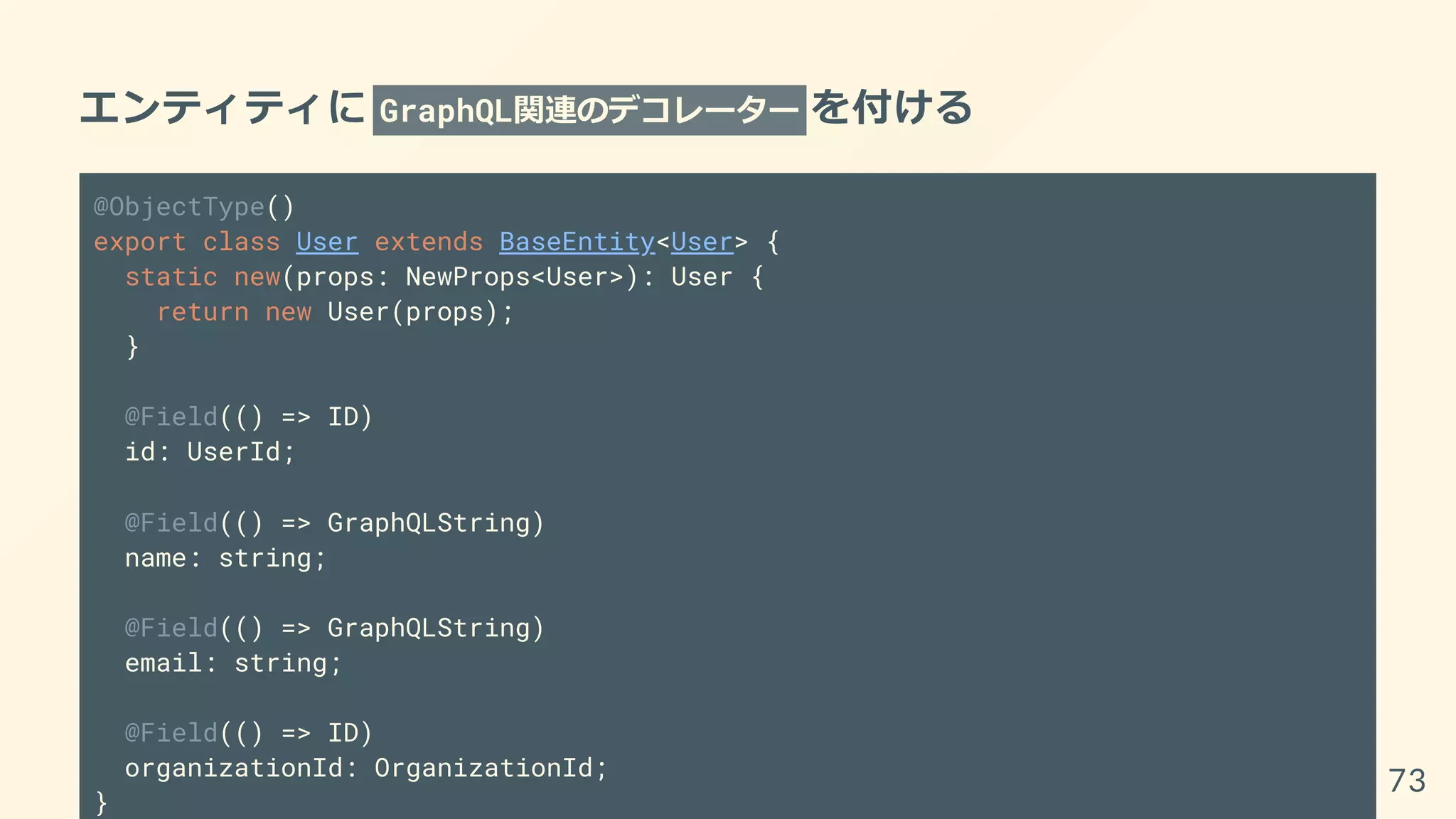
Task: Click the 'エンティティに' title text
Action: pyautogui.click(x=223, y=108)
